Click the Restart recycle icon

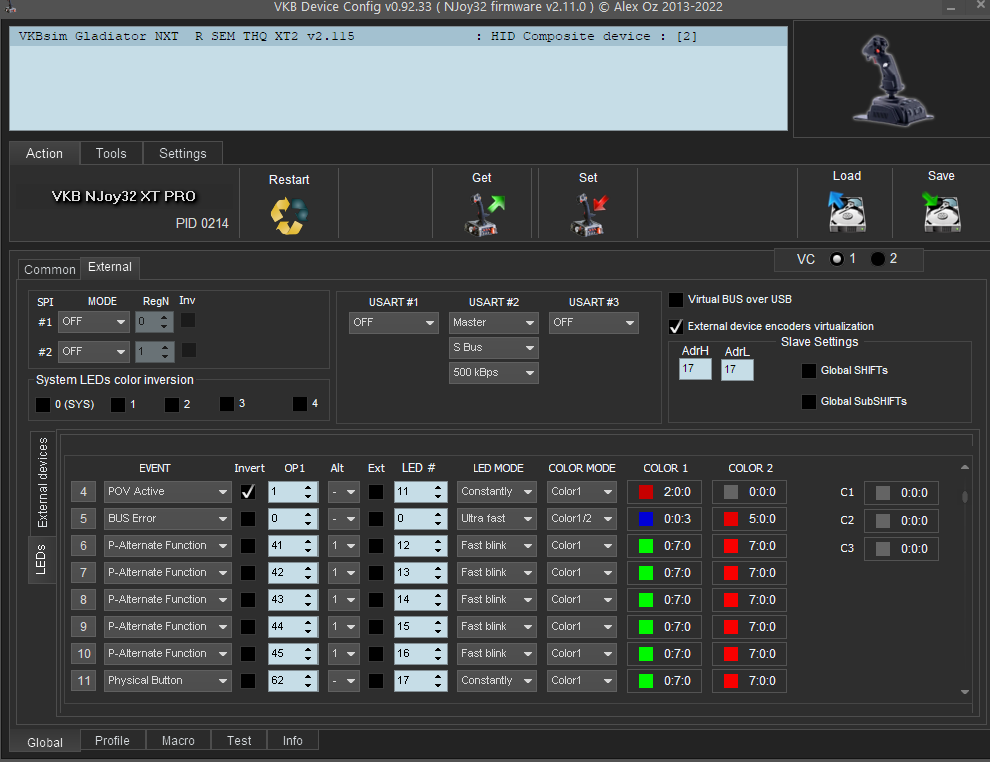tap(289, 215)
